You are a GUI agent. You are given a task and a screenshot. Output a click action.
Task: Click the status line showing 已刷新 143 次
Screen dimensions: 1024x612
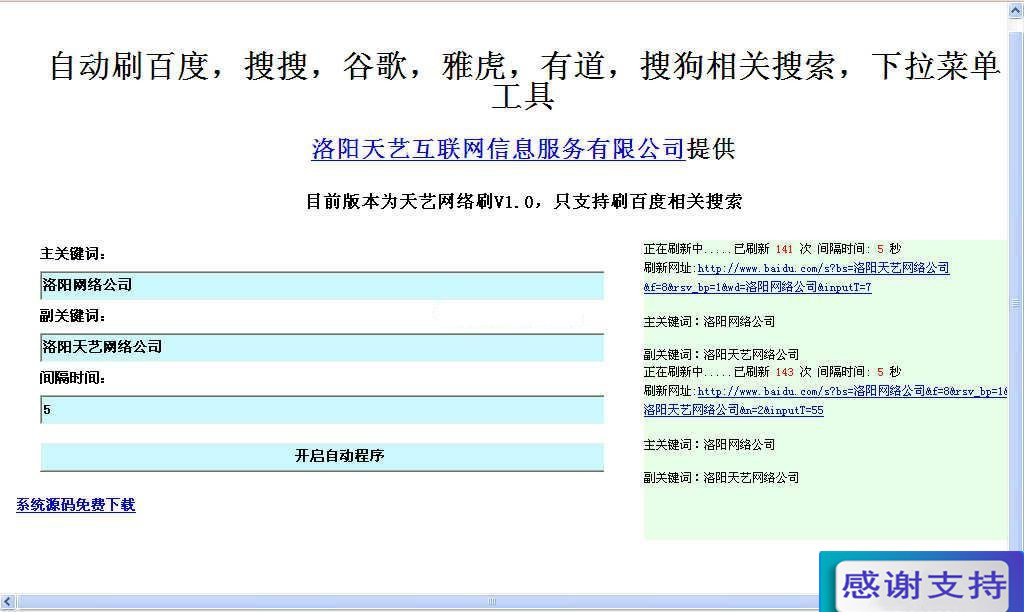coord(772,372)
